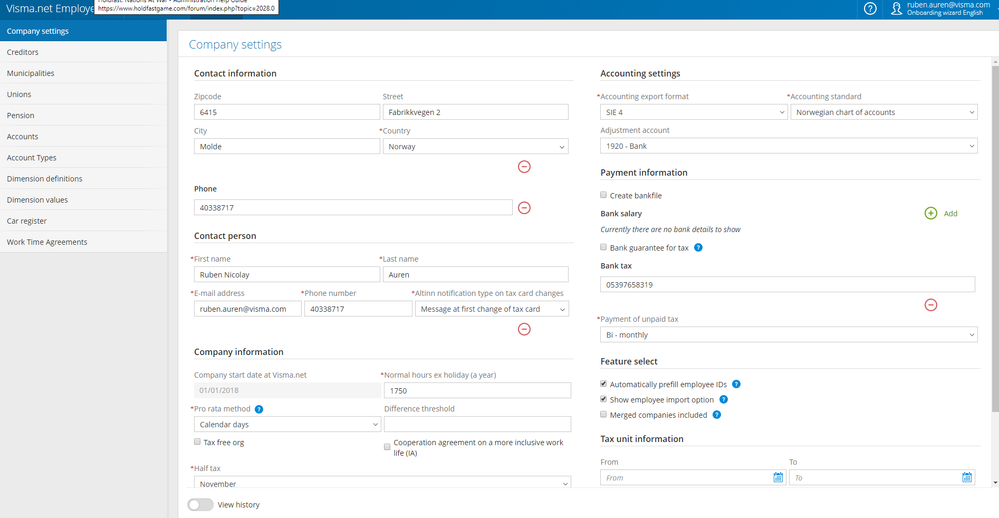Uncheck Show employee import option
This screenshot has height=518, width=999.
pos(604,399)
